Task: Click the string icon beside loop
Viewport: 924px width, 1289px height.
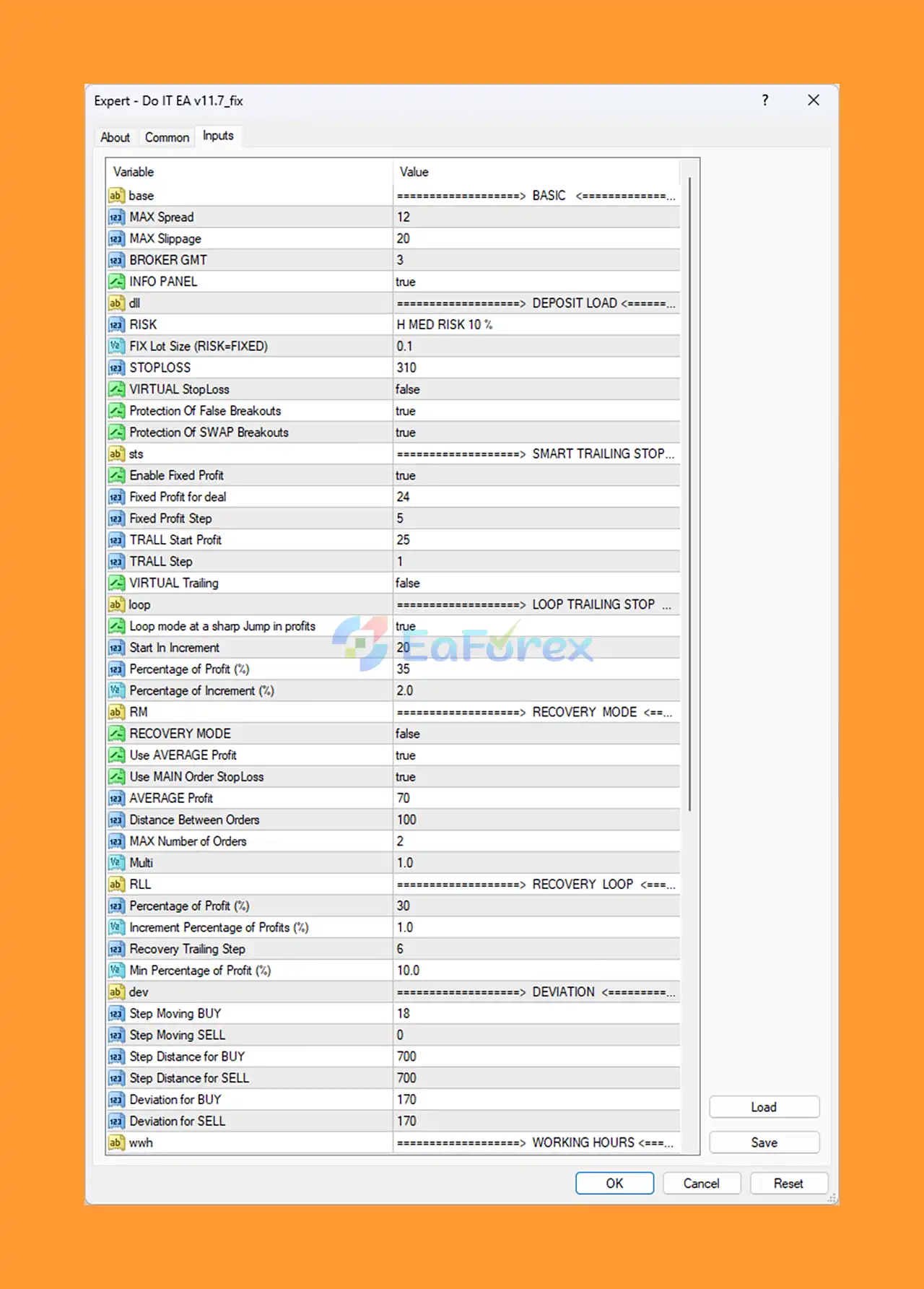Action: click(x=116, y=604)
